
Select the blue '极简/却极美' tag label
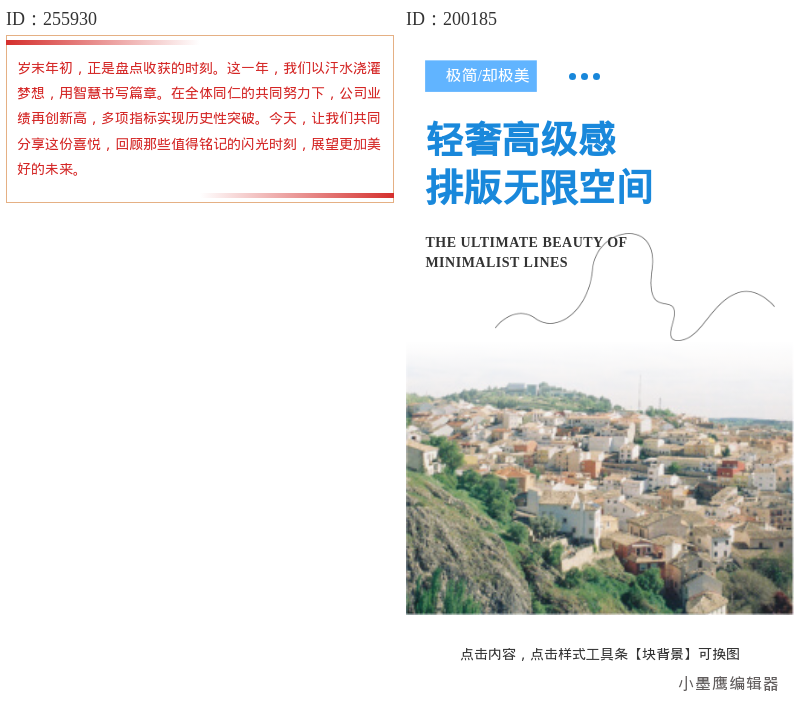click(481, 76)
